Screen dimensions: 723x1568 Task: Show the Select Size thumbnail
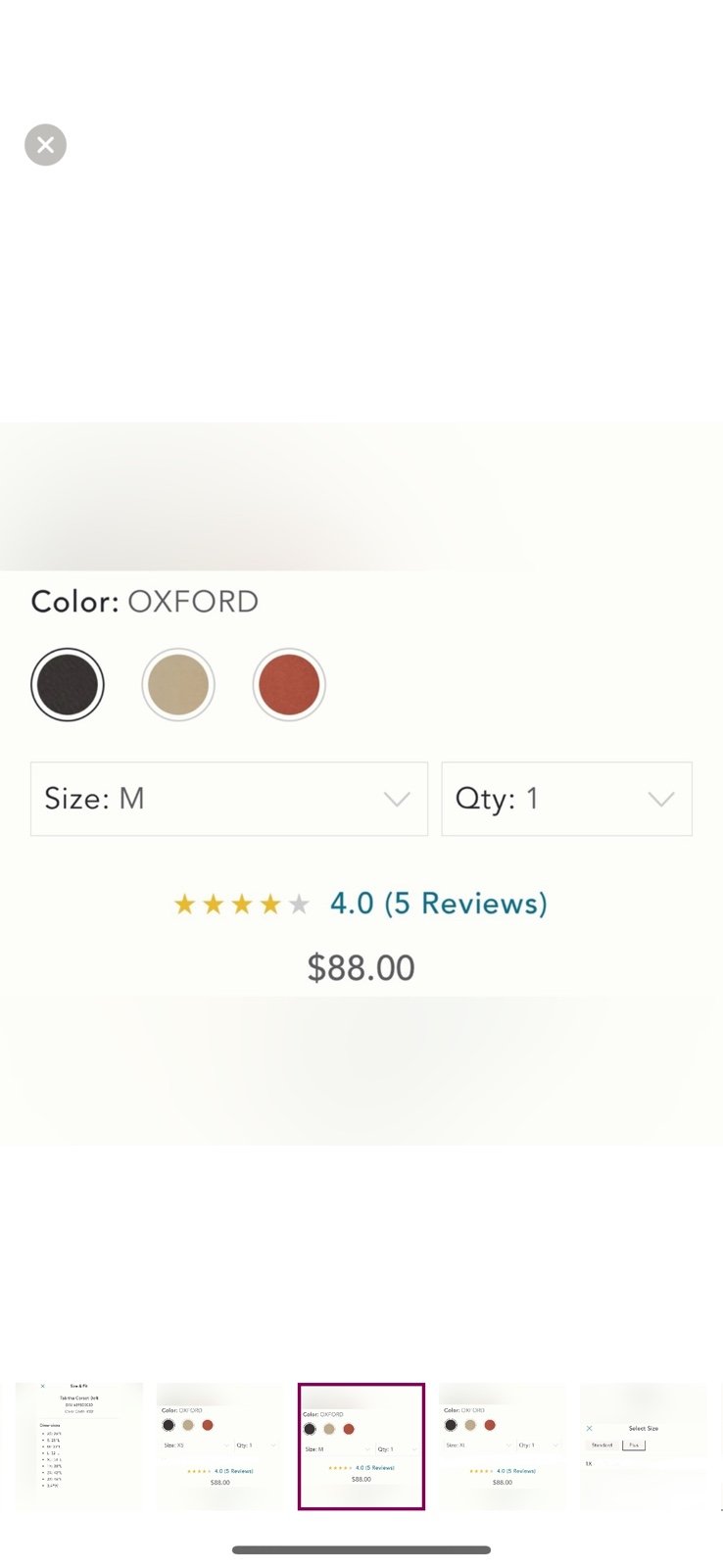point(644,1445)
